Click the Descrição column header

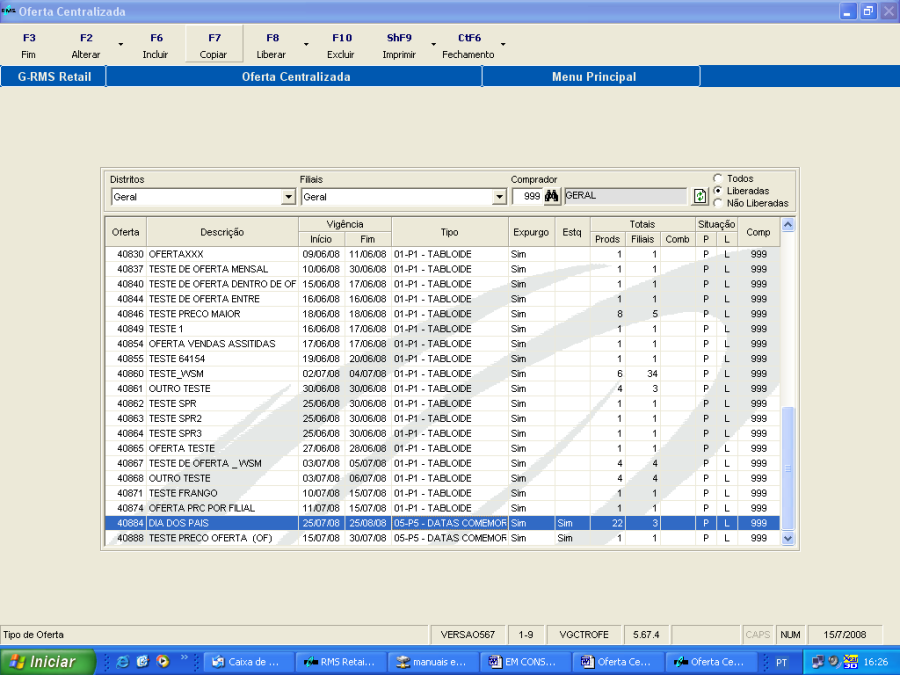(222, 232)
